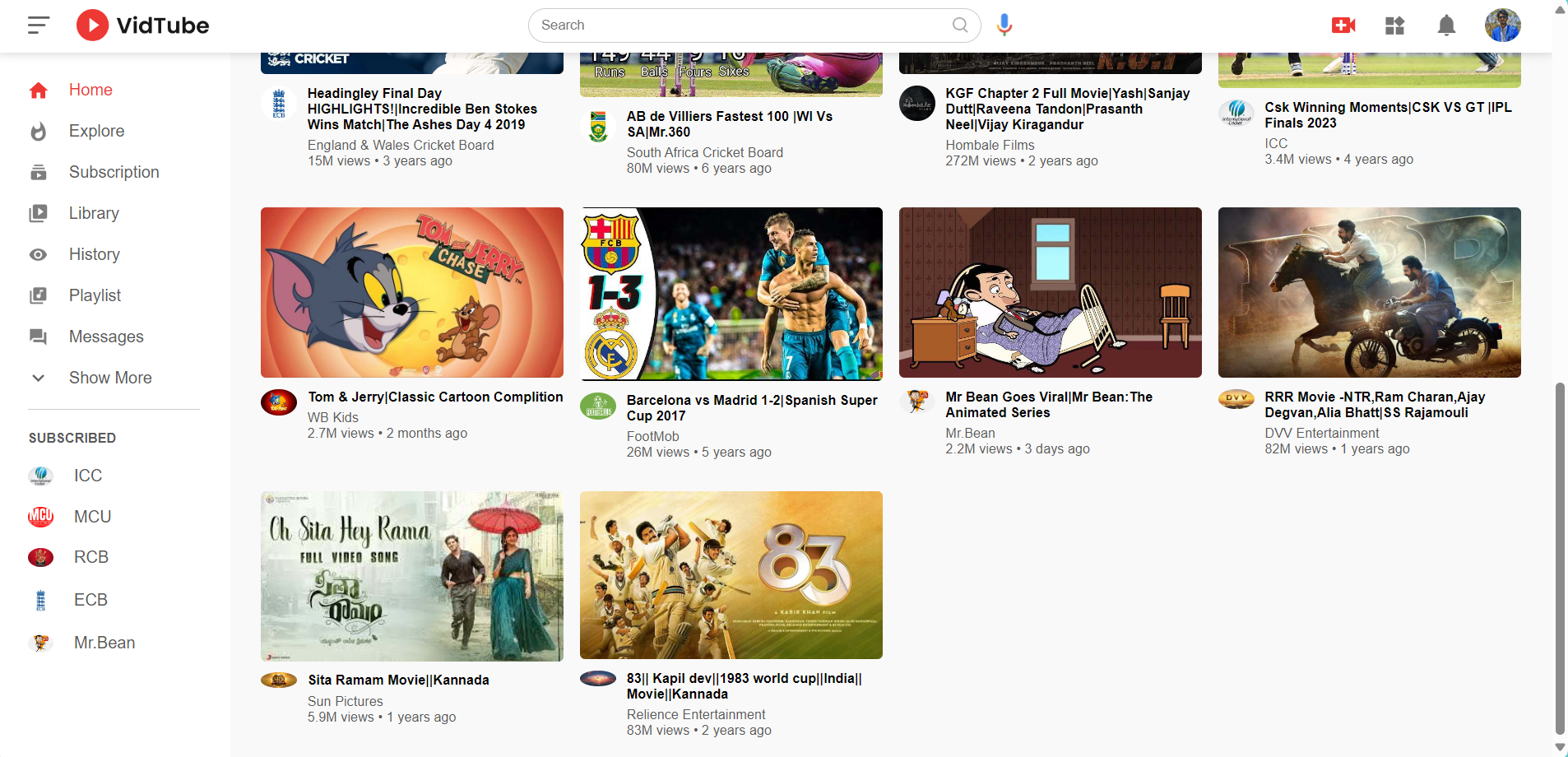This screenshot has height=757, width=1568.
Task: Click the search magnifier icon
Action: 959,26
